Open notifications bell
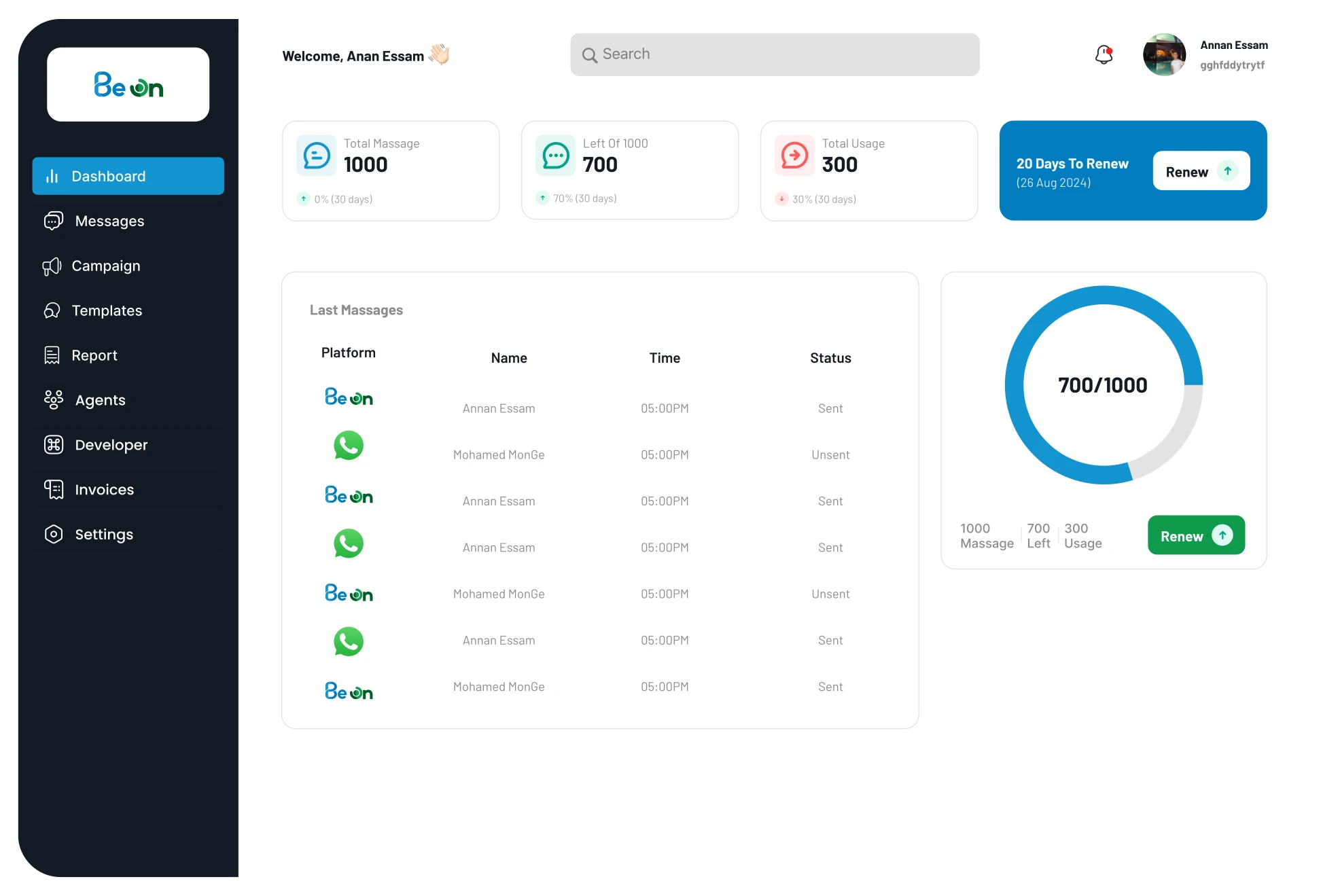The width and height of the screenshot is (1321, 896). [1104, 54]
